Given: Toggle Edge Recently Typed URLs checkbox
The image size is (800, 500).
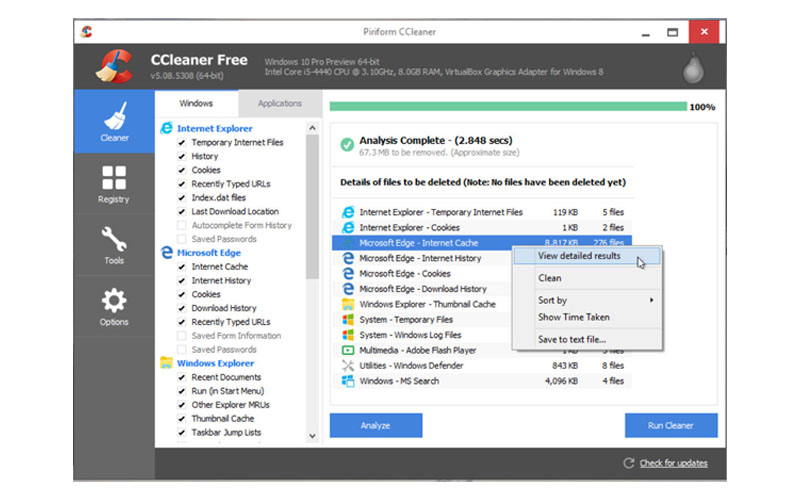Looking at the screenshot, I should point(182,321).
